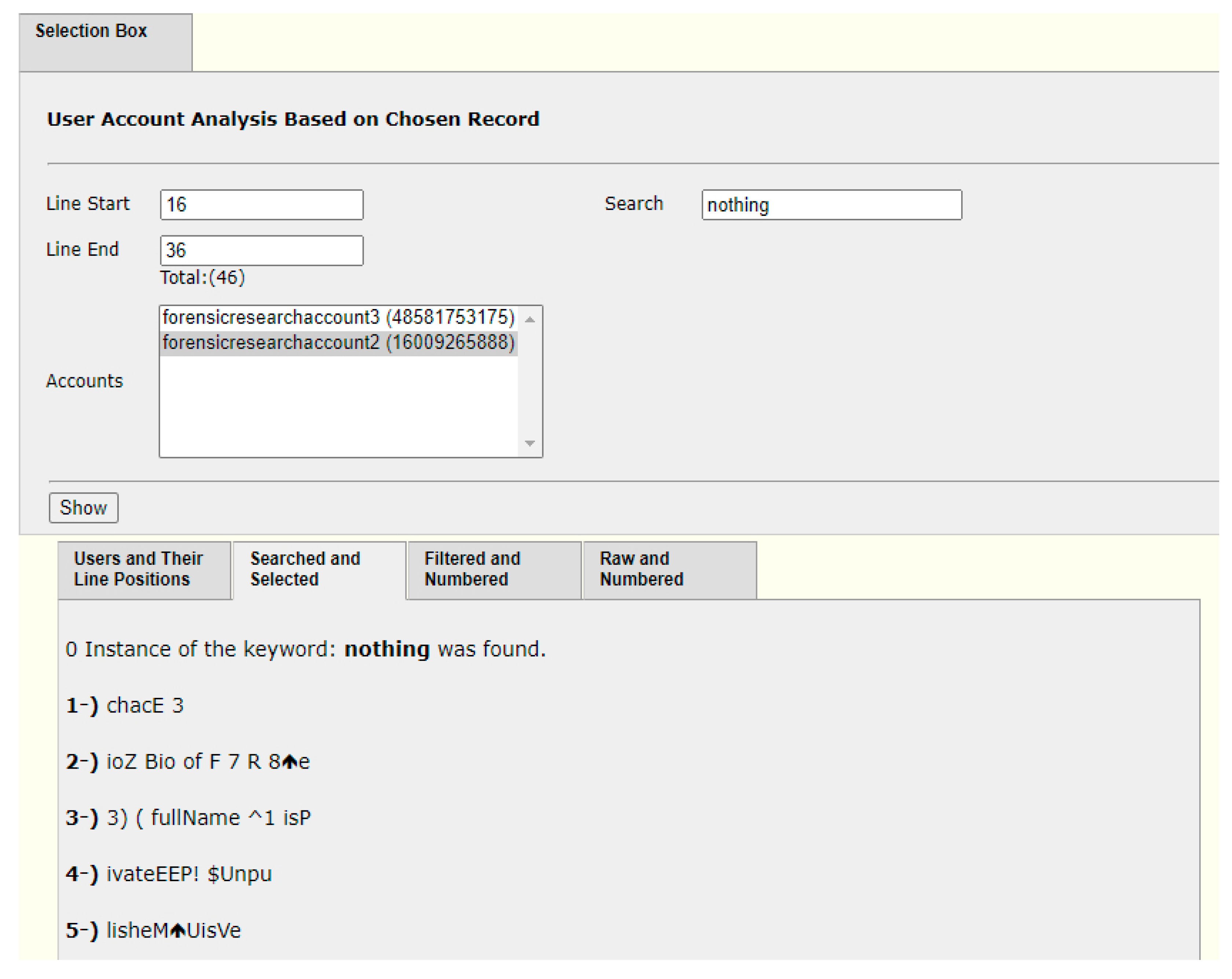The width and height of the screenshot is (1232, 979).
Task: Click the Search keyword input field
Action: point(831,205)
